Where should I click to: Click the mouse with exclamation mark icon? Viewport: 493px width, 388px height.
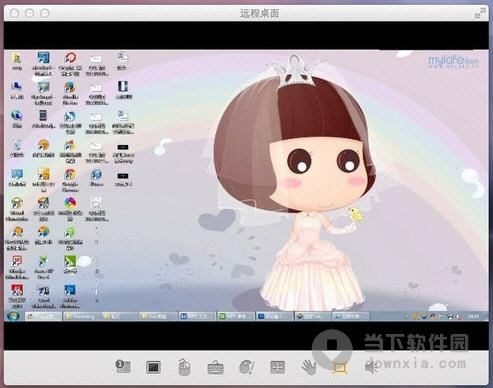[x=247, y=367]
